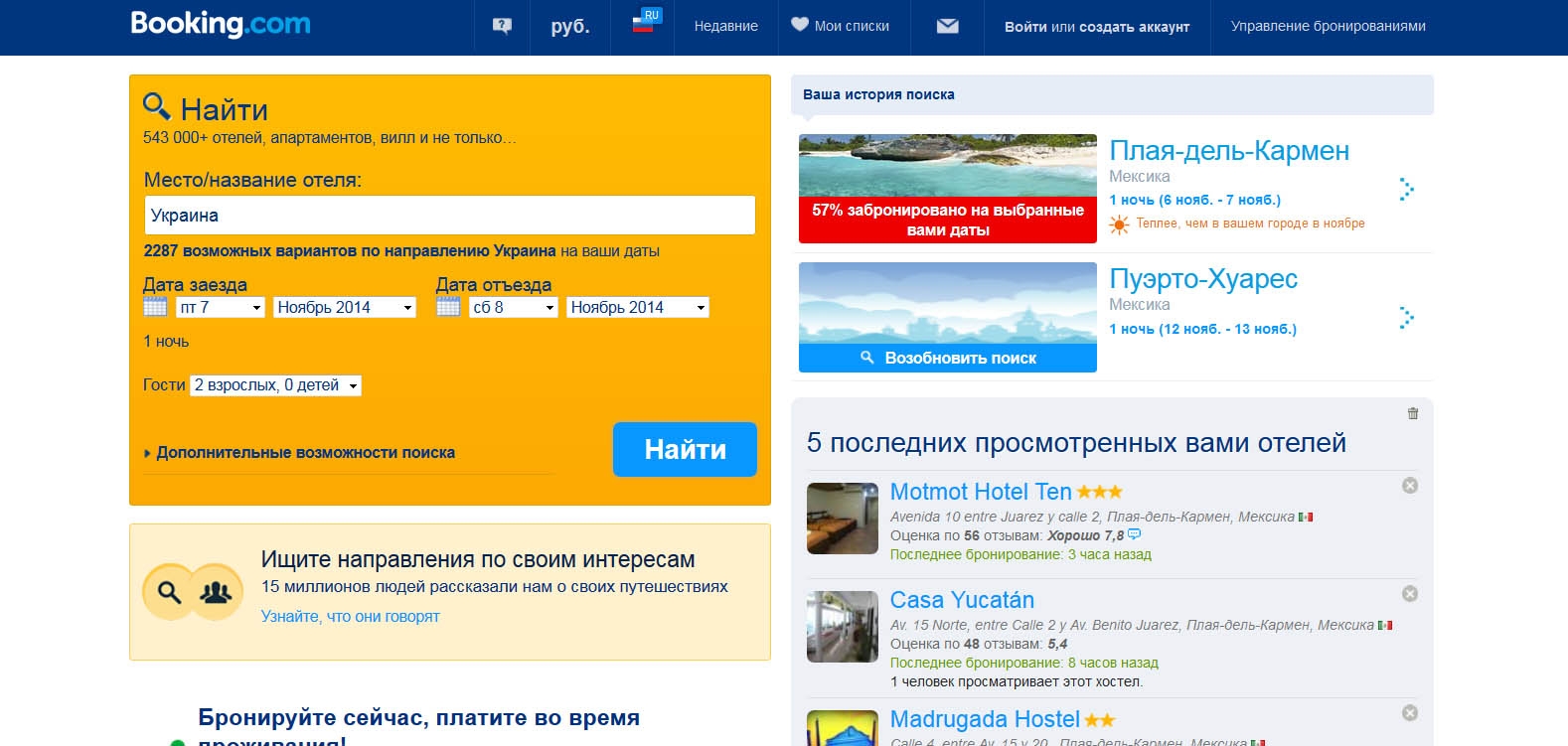Open the Motmot Hotel Ten link

click(x=981, y=492)
